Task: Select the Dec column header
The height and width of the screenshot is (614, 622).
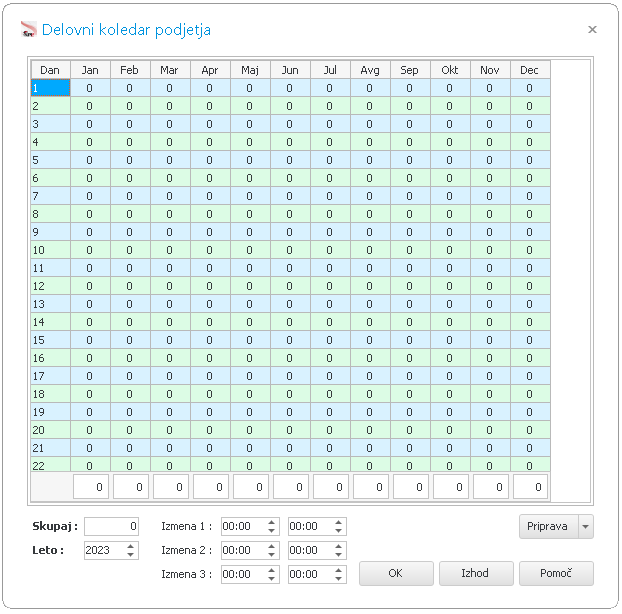Action: click(x=530, y=70)
